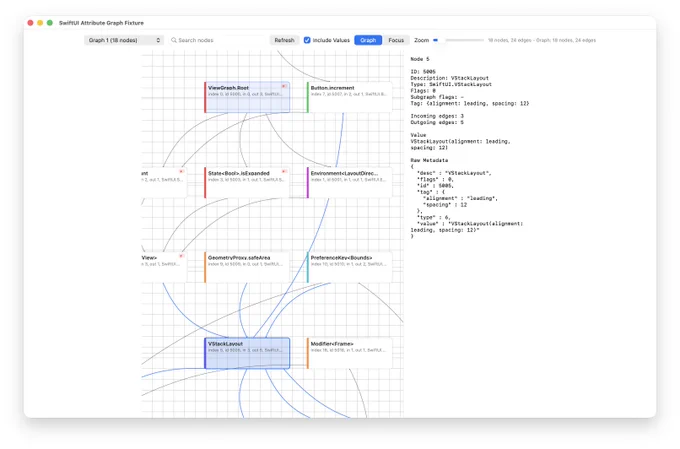The height and width of the screenshot is (449, 680).
Task: Click the Zoom label
Action: click(422, 40)
